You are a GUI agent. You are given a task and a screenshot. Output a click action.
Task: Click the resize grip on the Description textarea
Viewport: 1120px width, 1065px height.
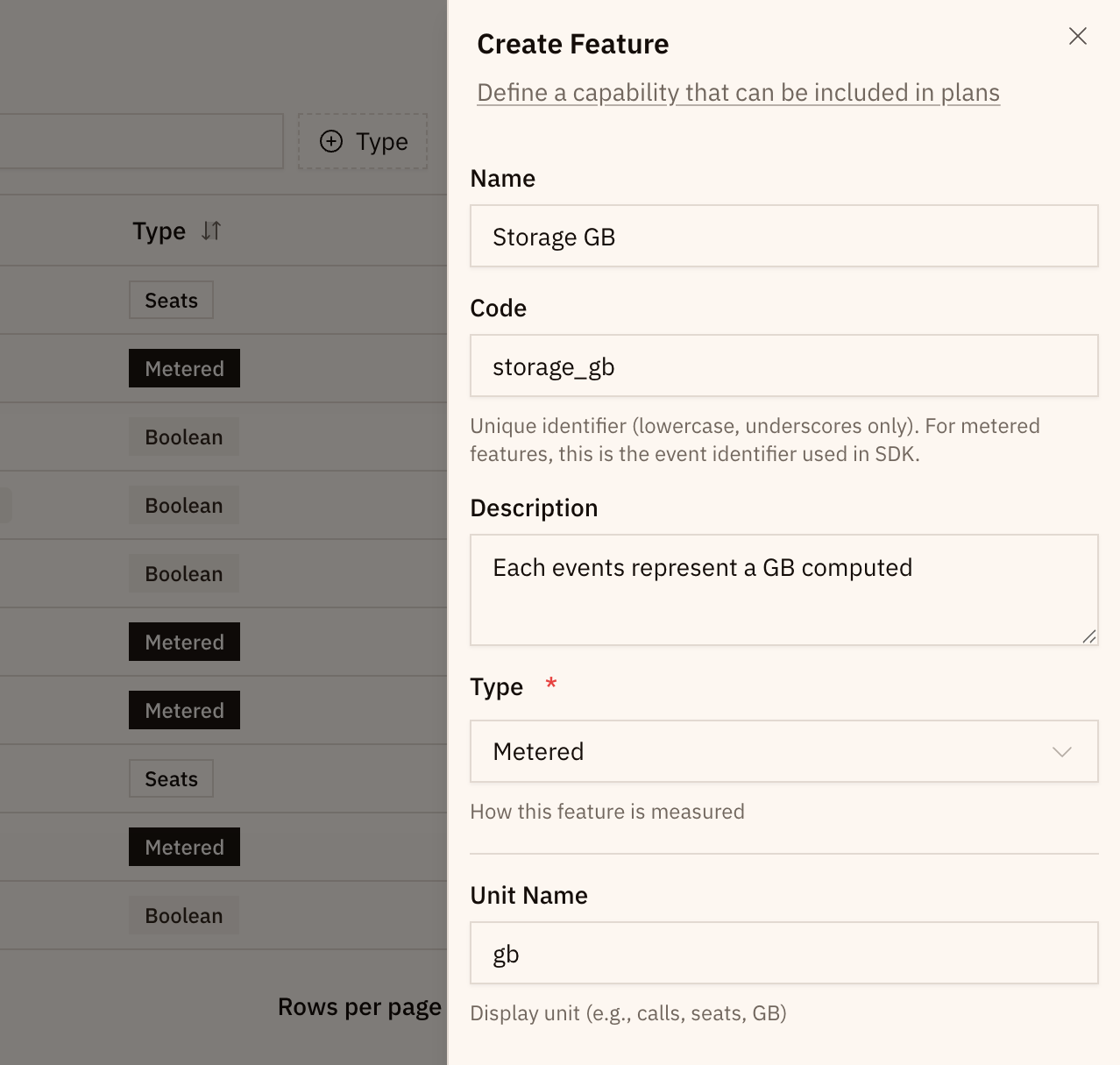[1089, 636]
